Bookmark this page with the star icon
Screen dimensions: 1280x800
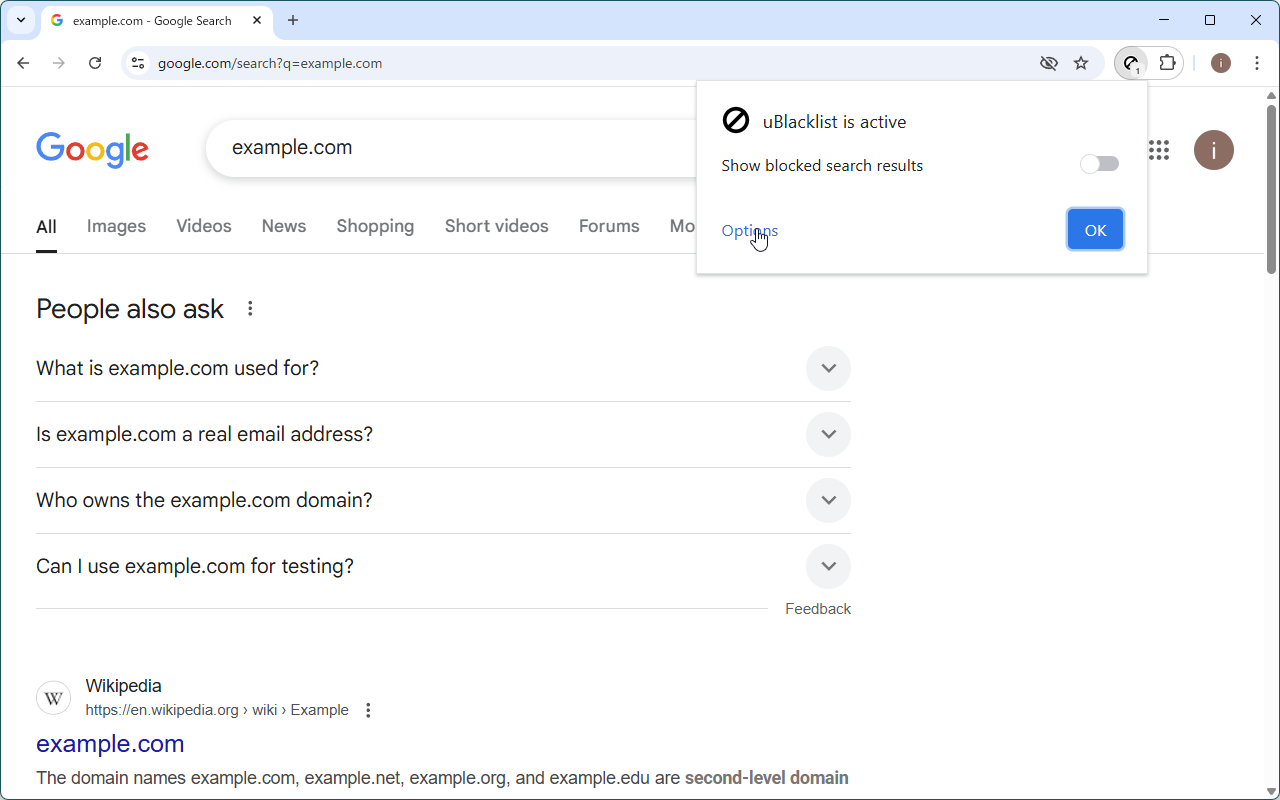click(x=1081, y=63)
